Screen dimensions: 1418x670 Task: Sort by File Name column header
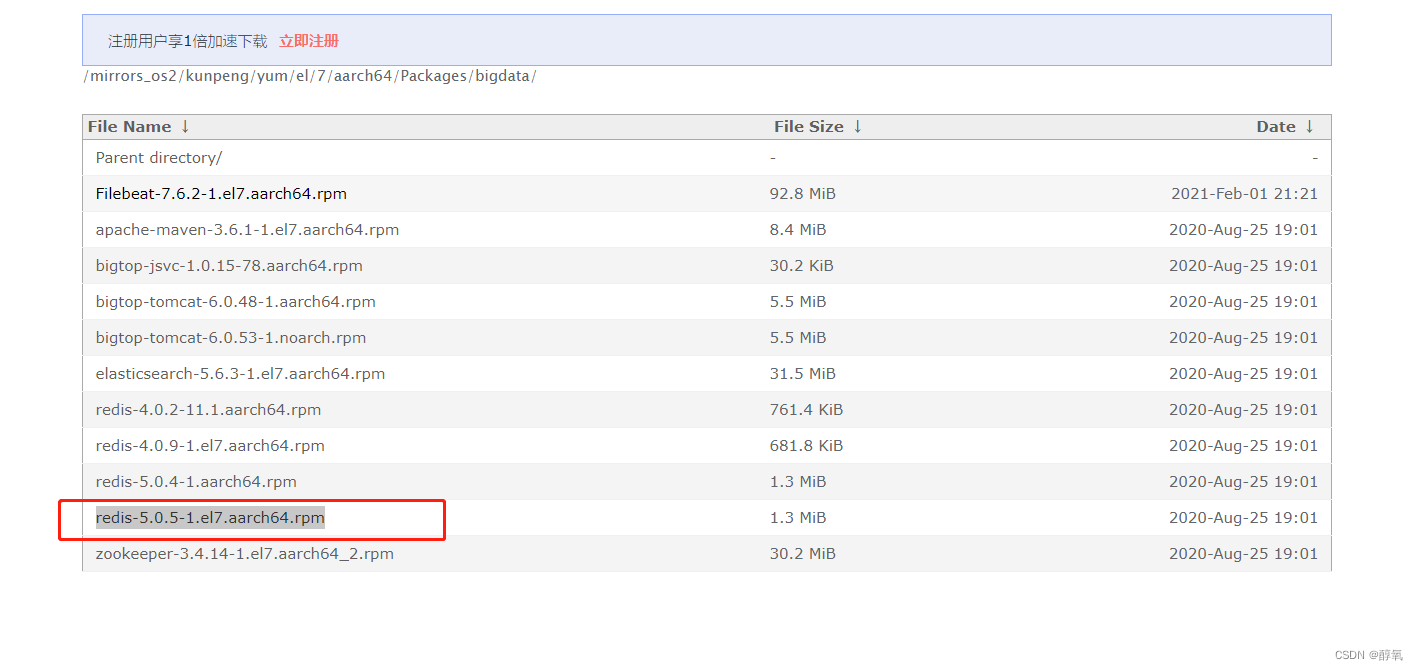pos(129,127)
